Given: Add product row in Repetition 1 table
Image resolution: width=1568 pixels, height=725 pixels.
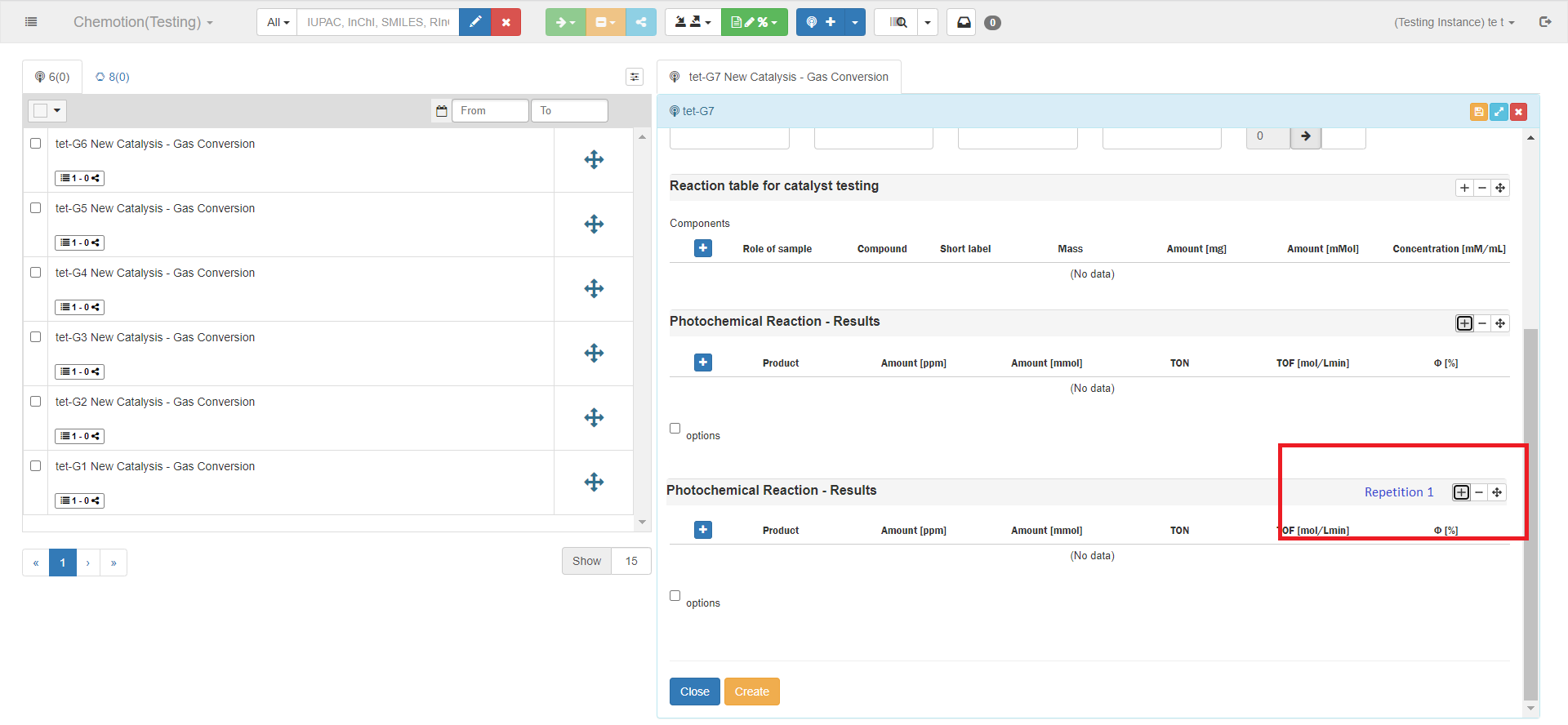Looking at the screenshot, I should coord(703,530).
